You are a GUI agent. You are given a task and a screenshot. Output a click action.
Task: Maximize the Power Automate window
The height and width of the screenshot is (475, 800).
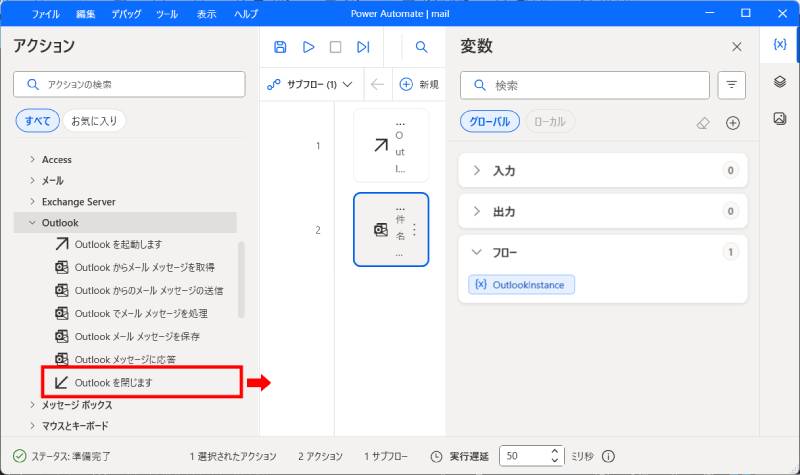(x=746, y=13)
